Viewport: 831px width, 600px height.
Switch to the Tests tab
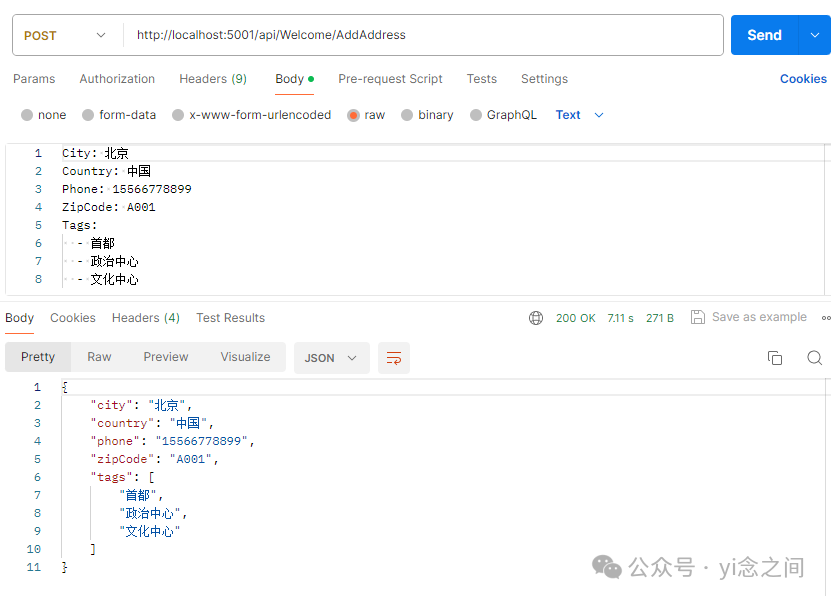482,79
